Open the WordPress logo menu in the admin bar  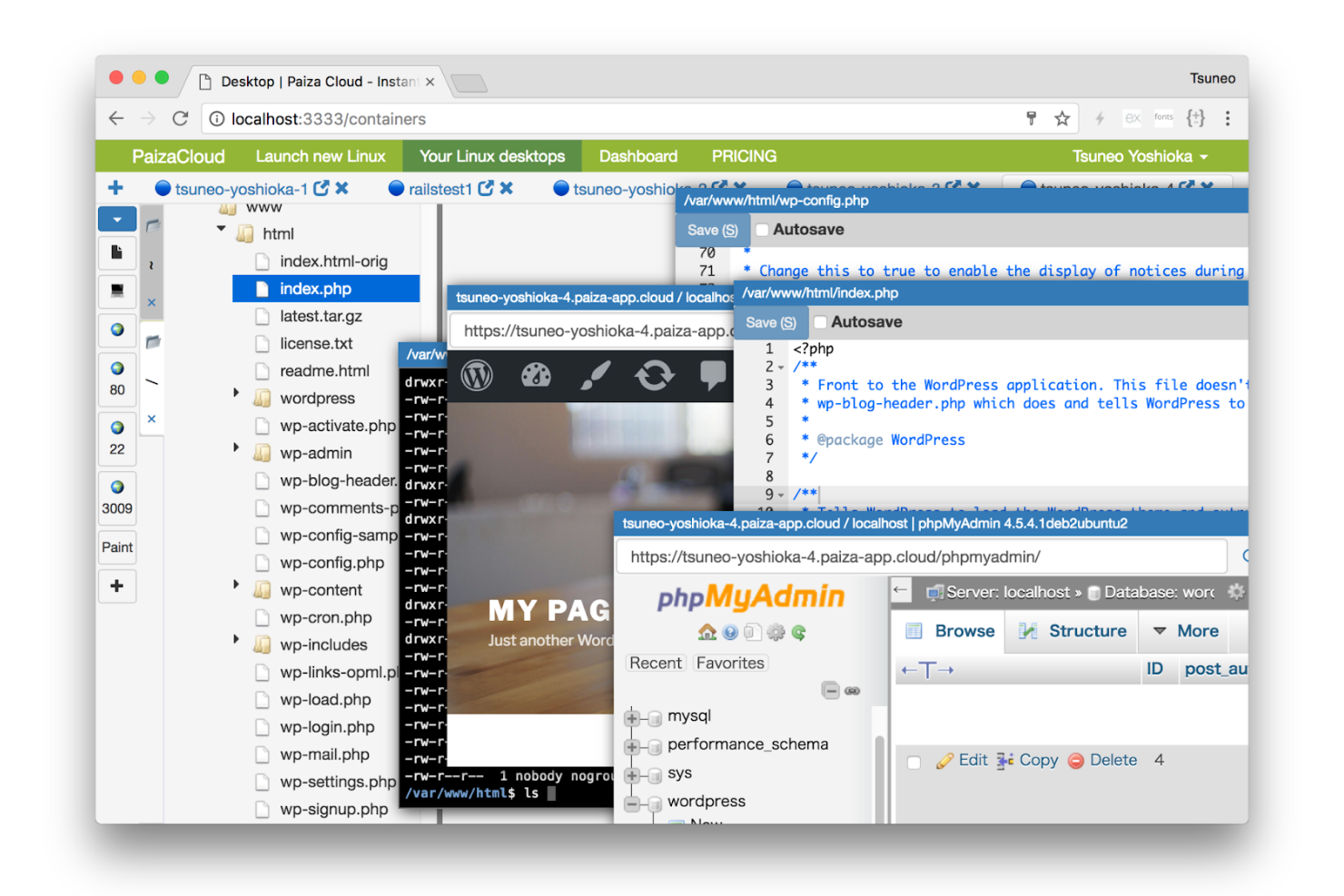coord(476,375)
